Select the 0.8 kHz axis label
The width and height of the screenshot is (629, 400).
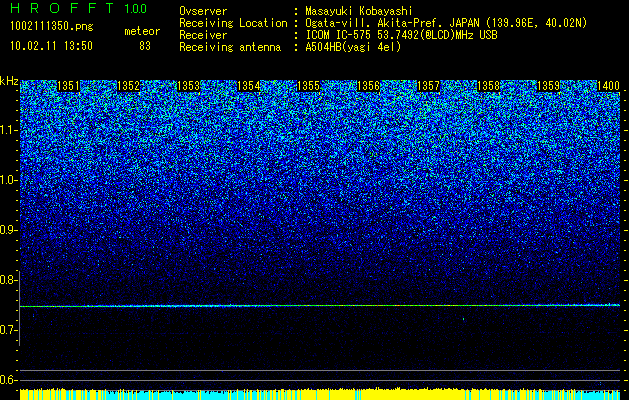tap(8, 280)
